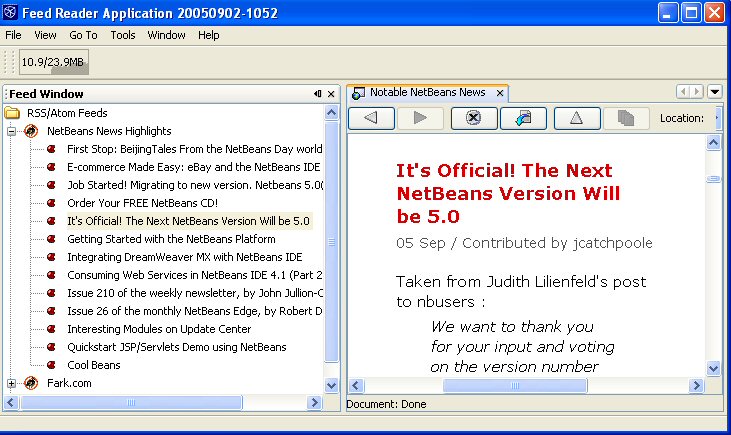Image resolution: width=731 pixels, height=435 pixels.
Task: Click the Feed Reader application title bar icon
Action: [10, 12]
